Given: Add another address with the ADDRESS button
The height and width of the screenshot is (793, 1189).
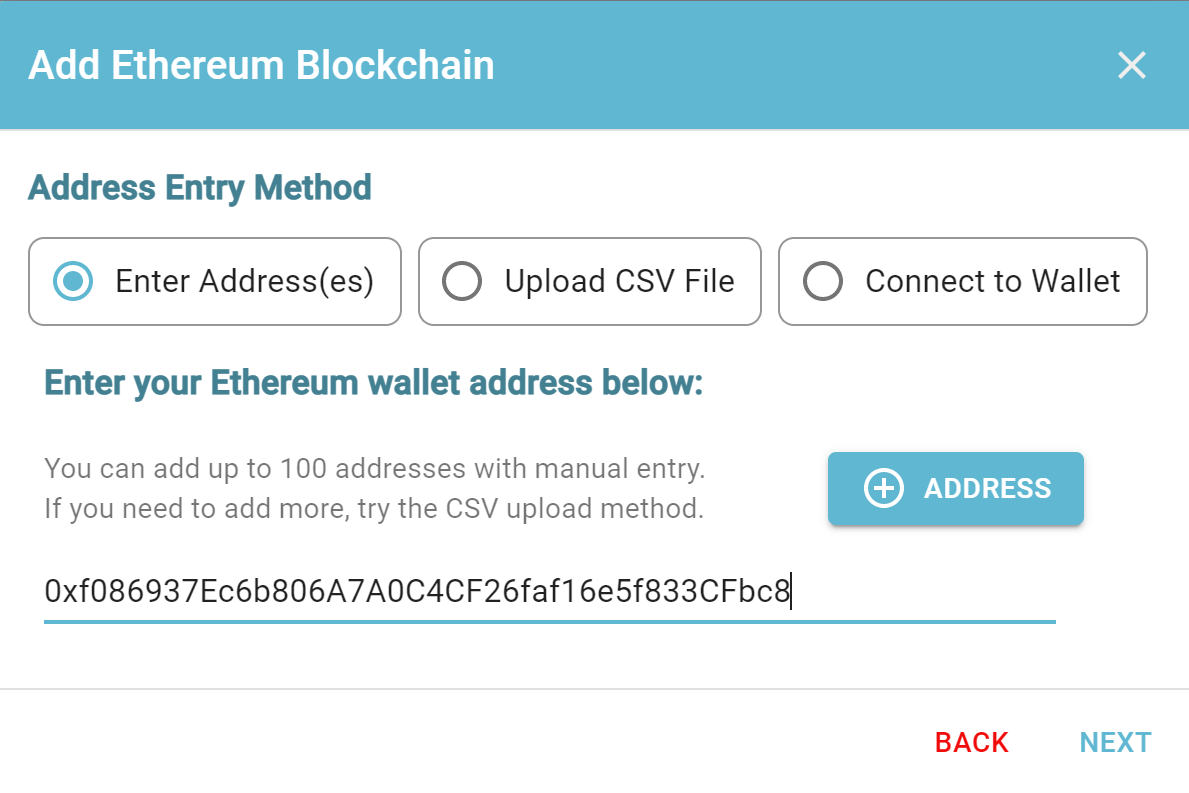Looking at the screenshot, I should click(x=955, y=488).
